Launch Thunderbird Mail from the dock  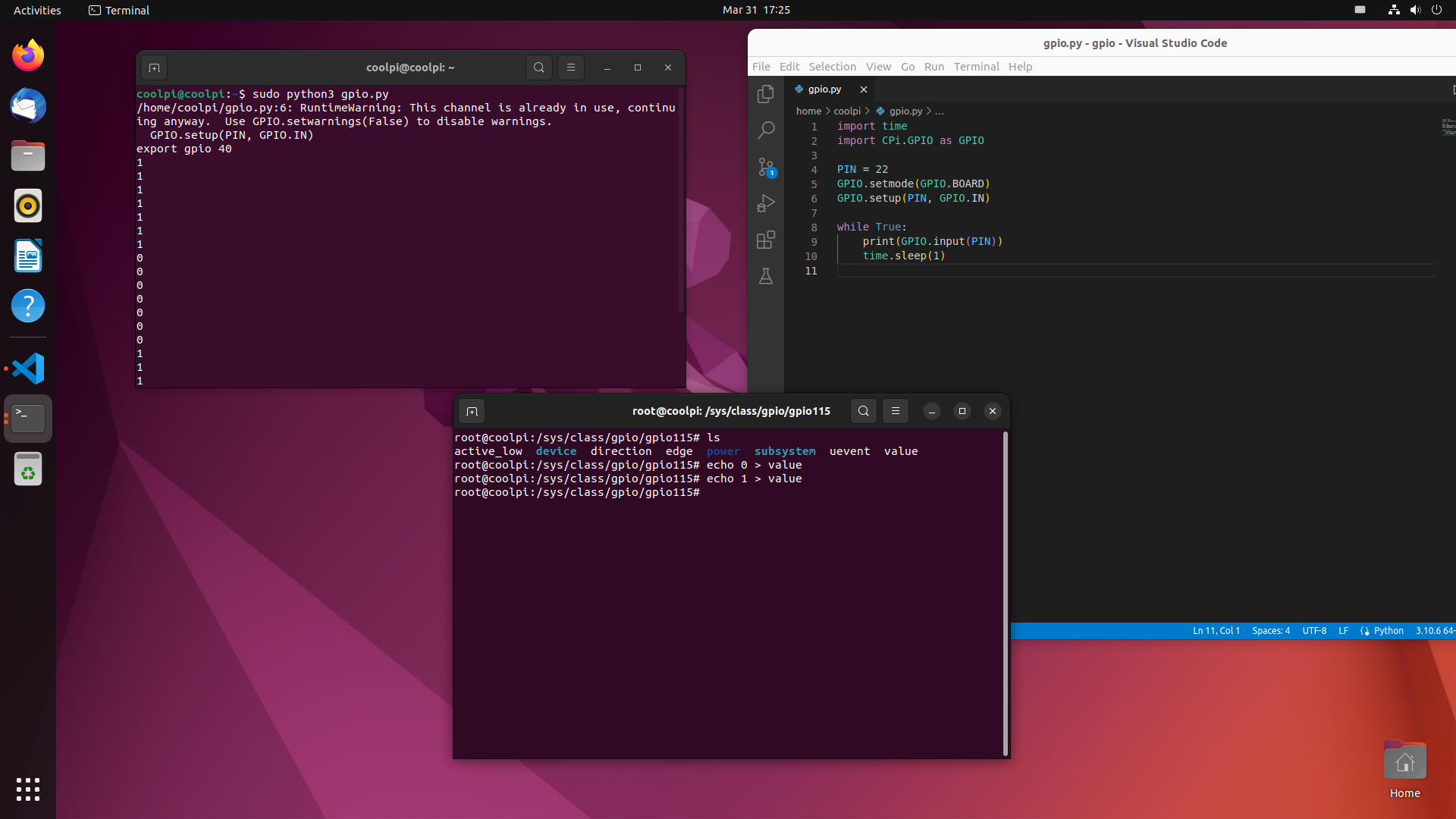click(x=28, y=105)
